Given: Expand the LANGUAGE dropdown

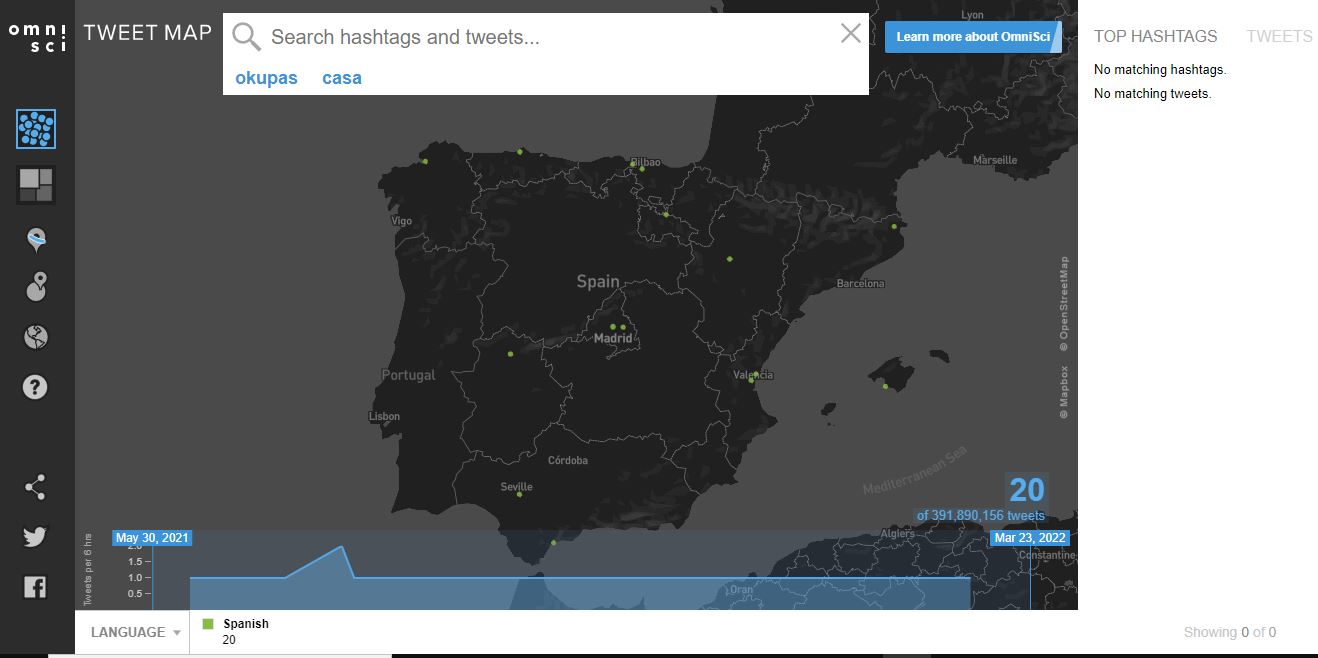Looking at the screenshot, I should coord(131,631).
